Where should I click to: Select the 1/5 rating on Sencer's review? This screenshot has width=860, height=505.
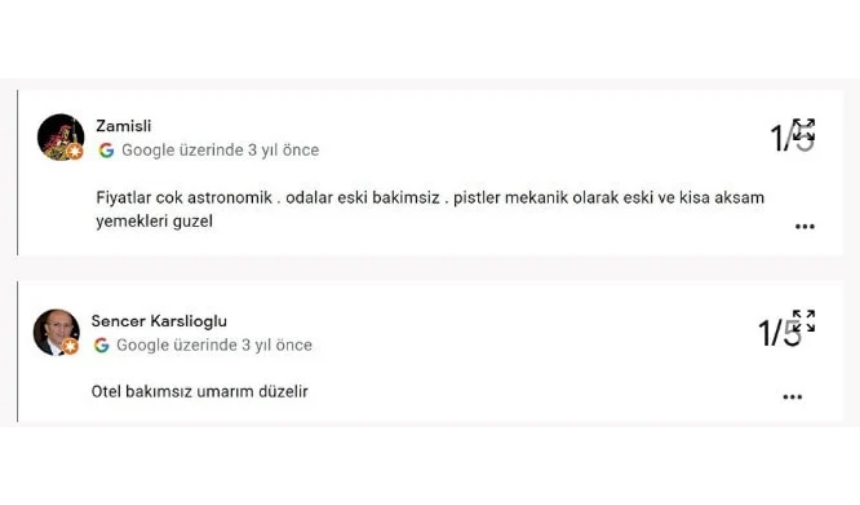(x=779, y=332)
